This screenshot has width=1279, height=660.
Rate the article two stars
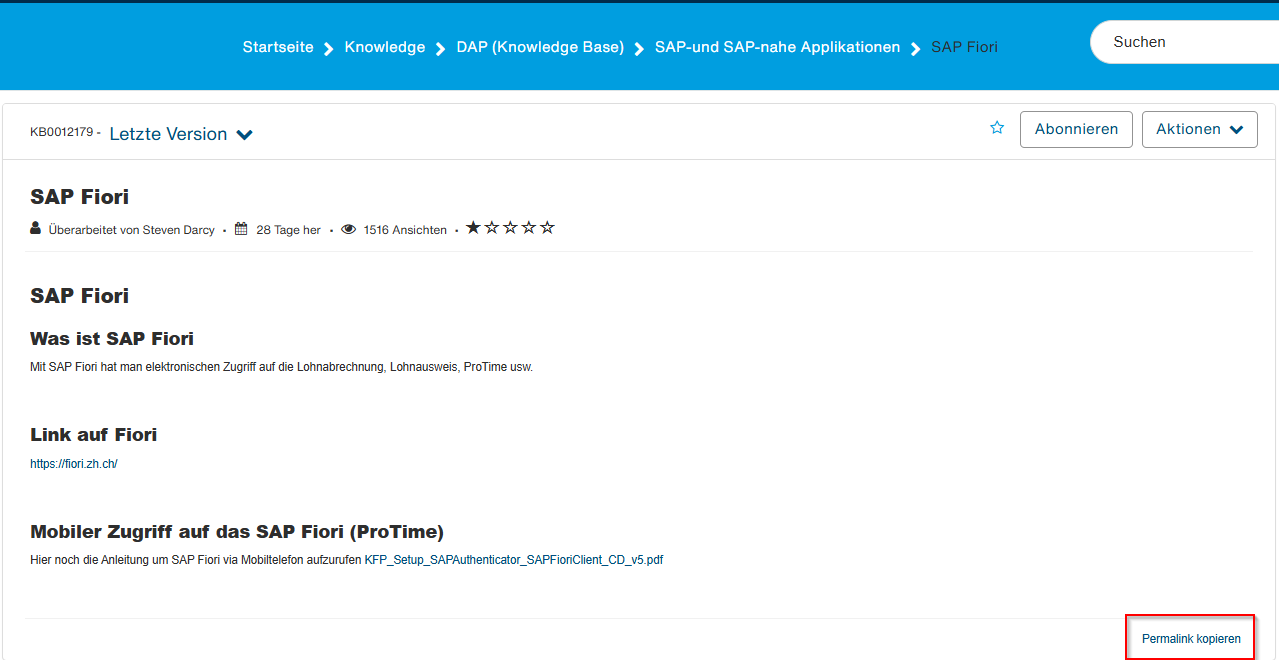coord(491,228)
